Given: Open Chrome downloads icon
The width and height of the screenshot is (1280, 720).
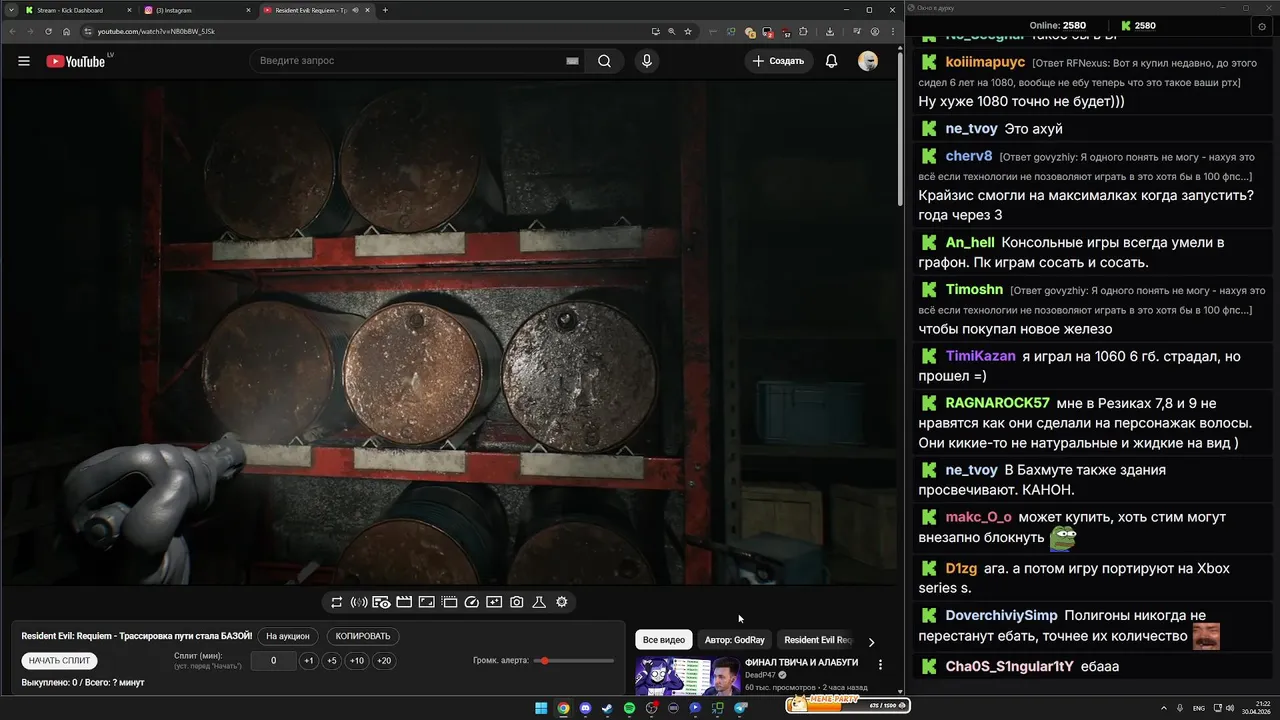Looking at the screenshot, I should tap(830, 31).
